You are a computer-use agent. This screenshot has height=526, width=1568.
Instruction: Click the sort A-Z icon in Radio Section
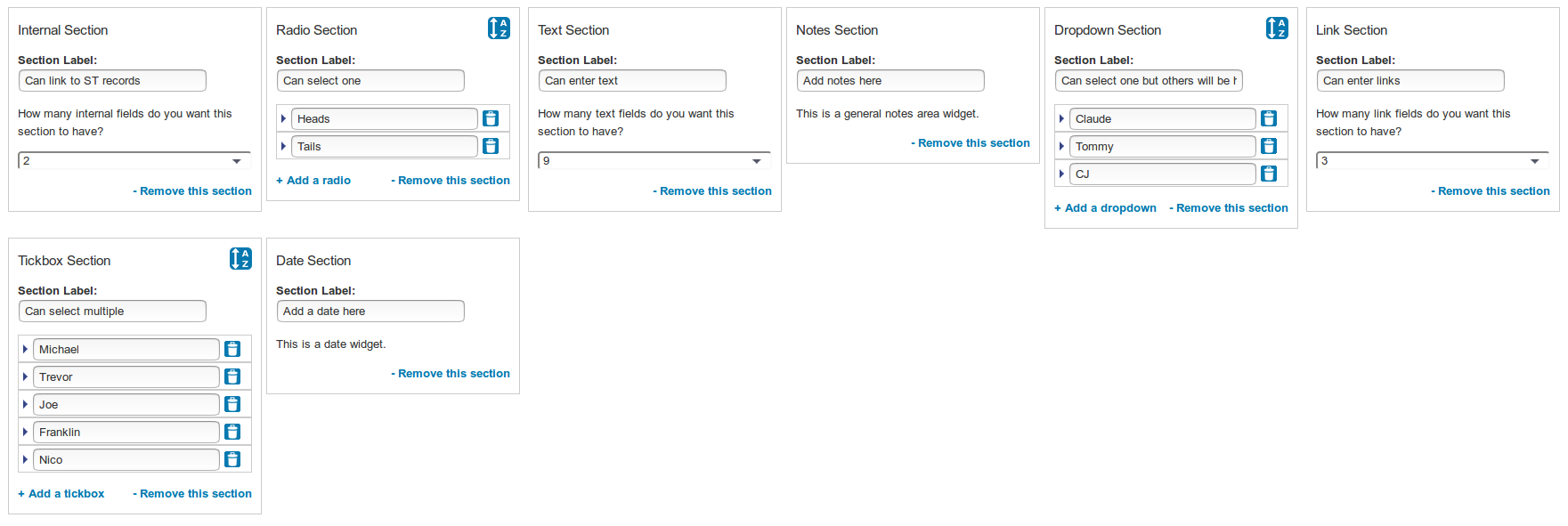499,28
